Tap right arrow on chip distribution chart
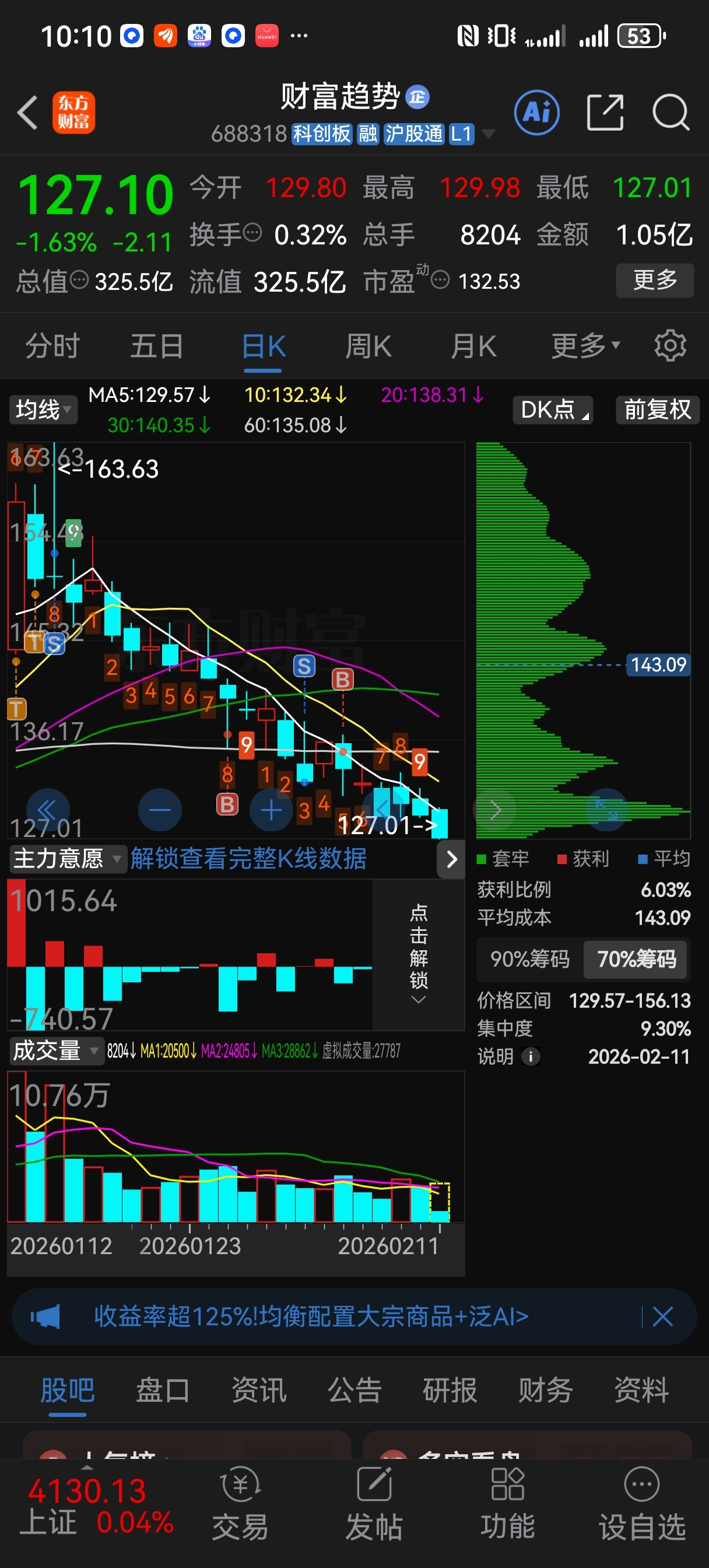The height and width of the screenshot is (1568, 709). click(495, 810)
